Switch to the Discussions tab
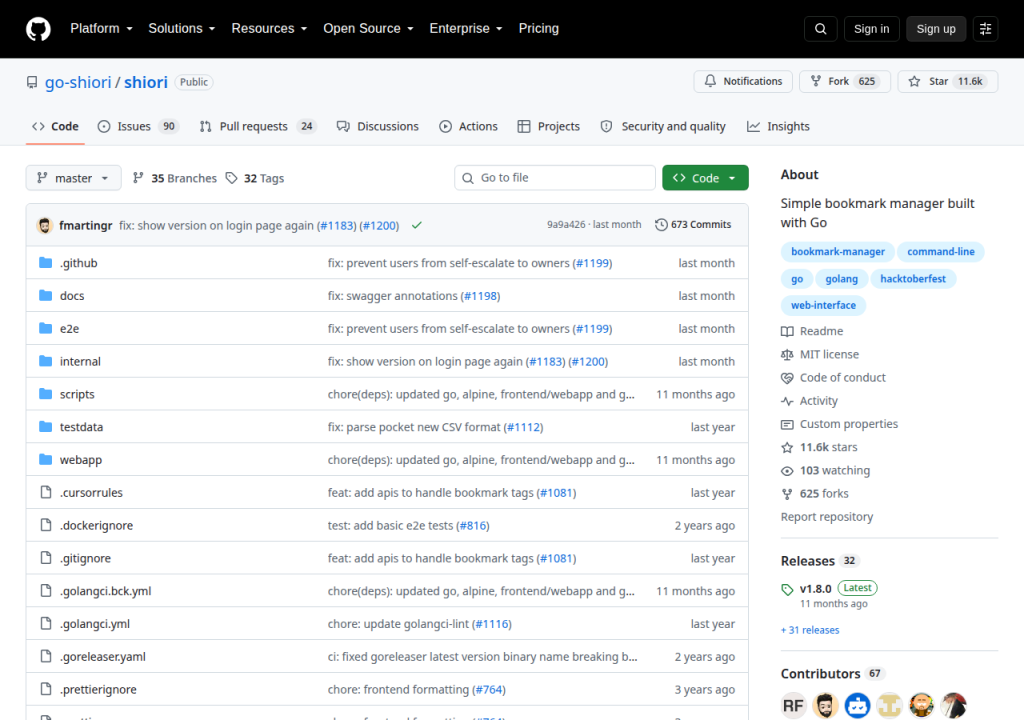 click(377, 126)
